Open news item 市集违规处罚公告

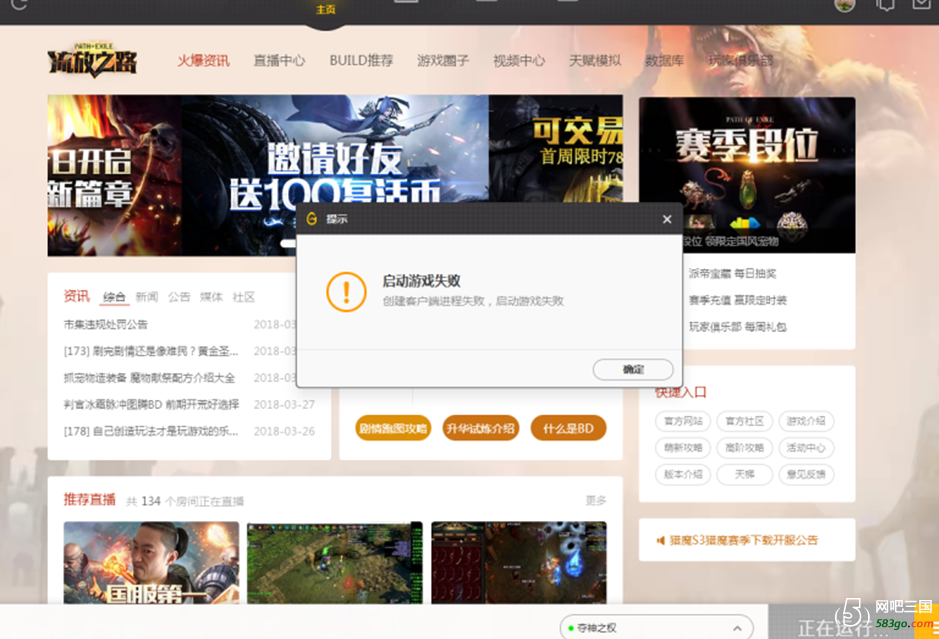[x=105, y=325]
